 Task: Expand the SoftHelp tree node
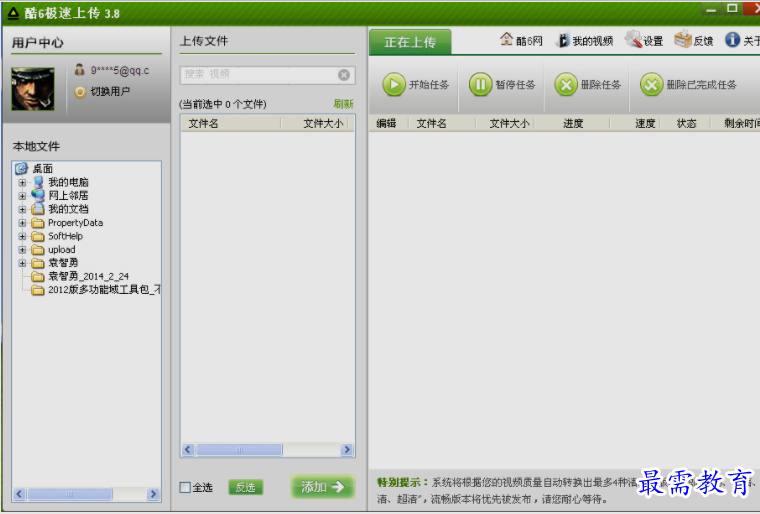pyautogui.click(x=22, y=236)
